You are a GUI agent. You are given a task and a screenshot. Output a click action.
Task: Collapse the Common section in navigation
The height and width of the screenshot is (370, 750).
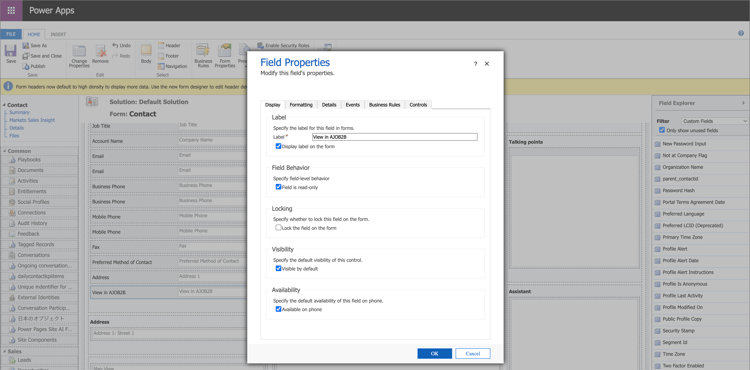pyautogui.click(x=4, y=151)
